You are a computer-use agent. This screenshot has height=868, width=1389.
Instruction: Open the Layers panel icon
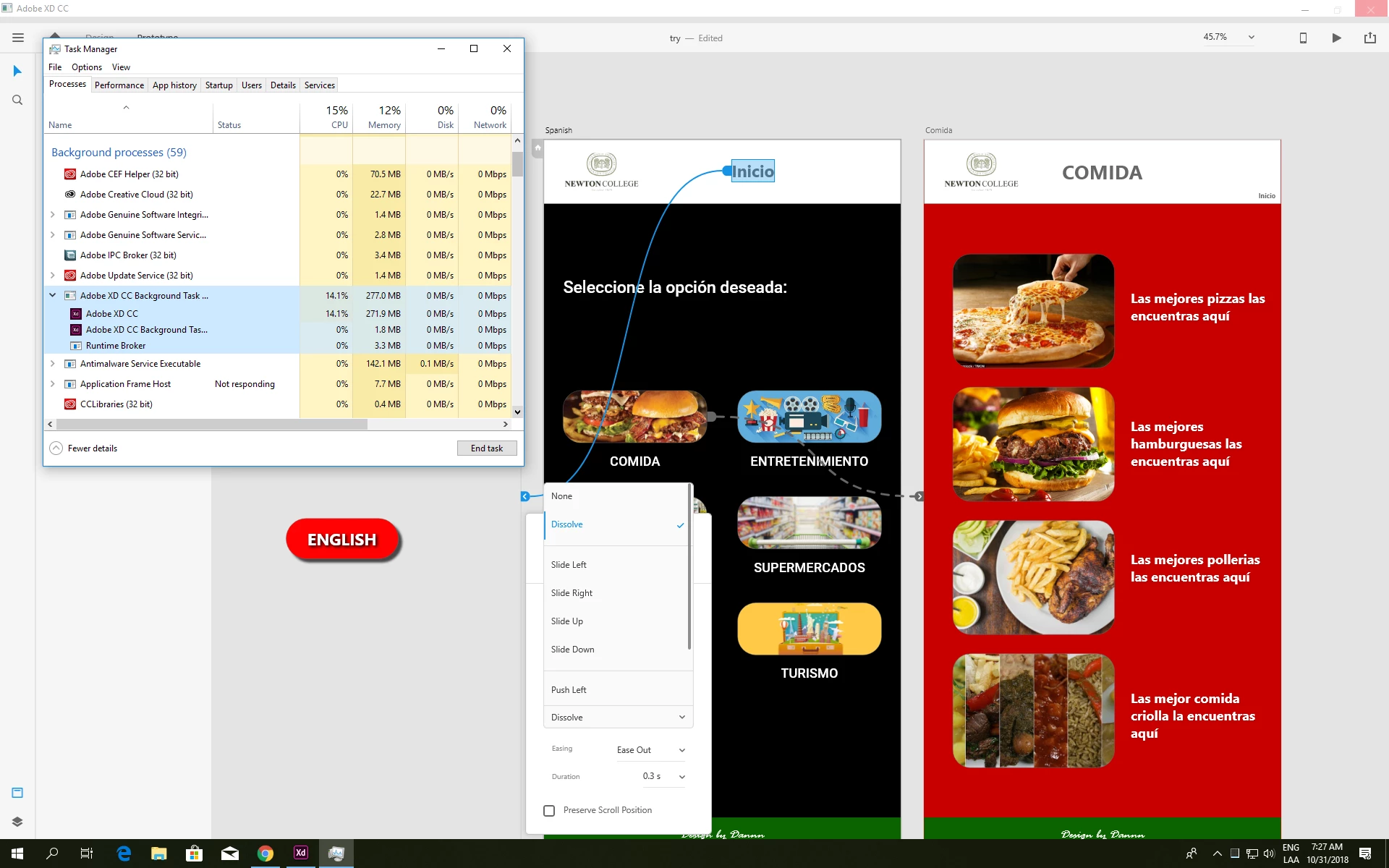(17, 822)
